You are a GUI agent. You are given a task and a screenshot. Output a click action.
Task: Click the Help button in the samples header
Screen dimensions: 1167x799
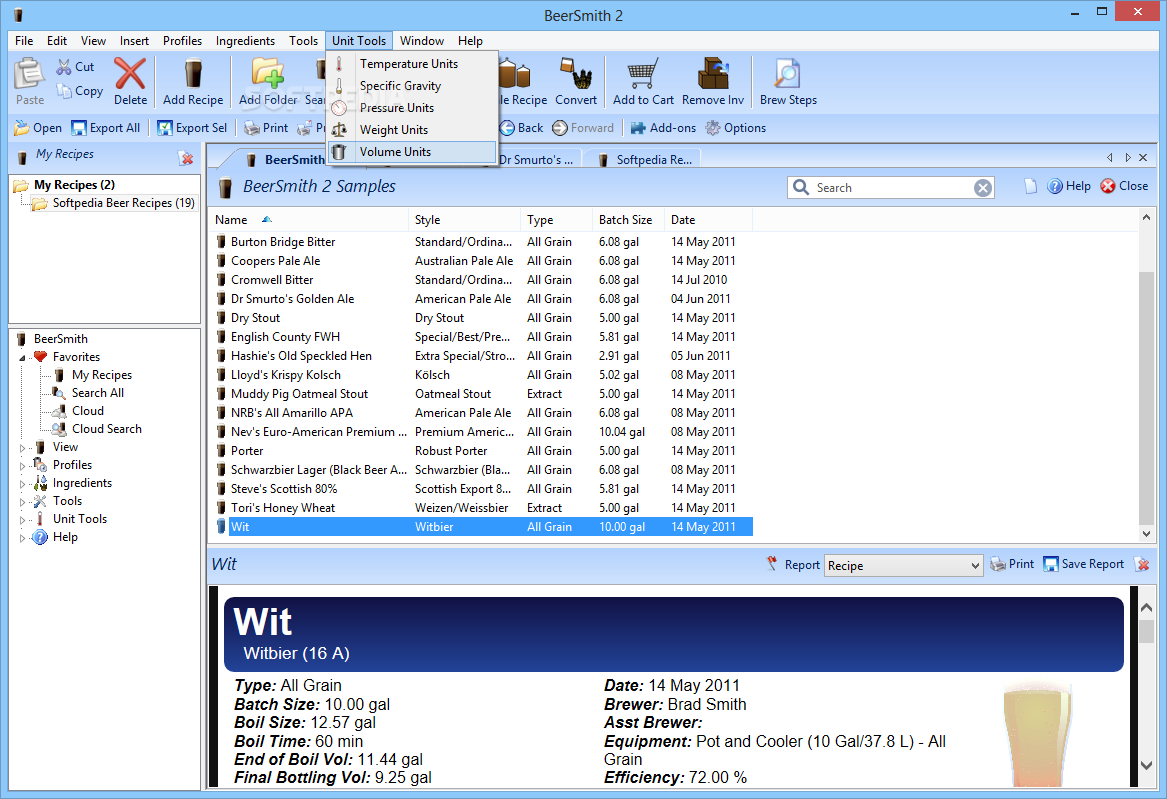pyautogui.click(x=1069, y=186)
